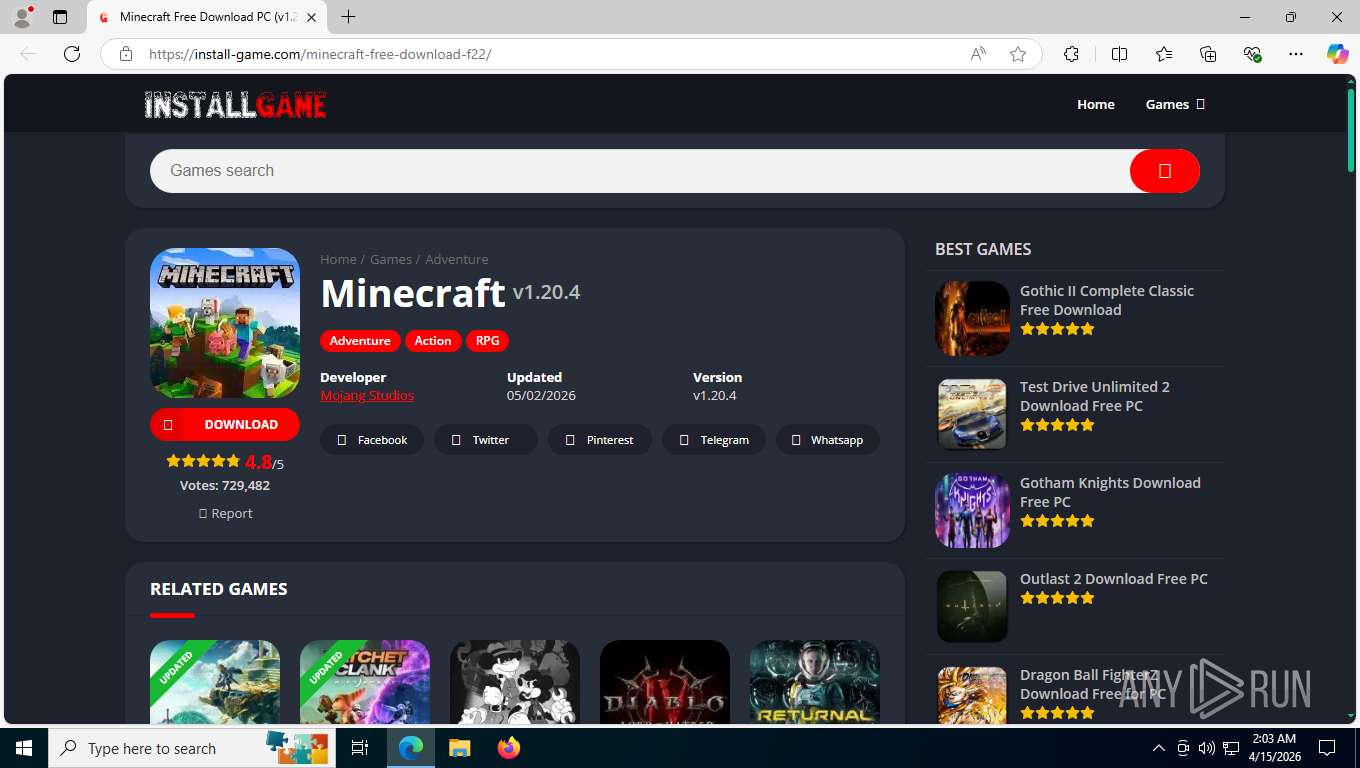The width and height of the screenshot is (1360, 768).
Task: Share the game on Pinterest
Action: click(600, 440)
